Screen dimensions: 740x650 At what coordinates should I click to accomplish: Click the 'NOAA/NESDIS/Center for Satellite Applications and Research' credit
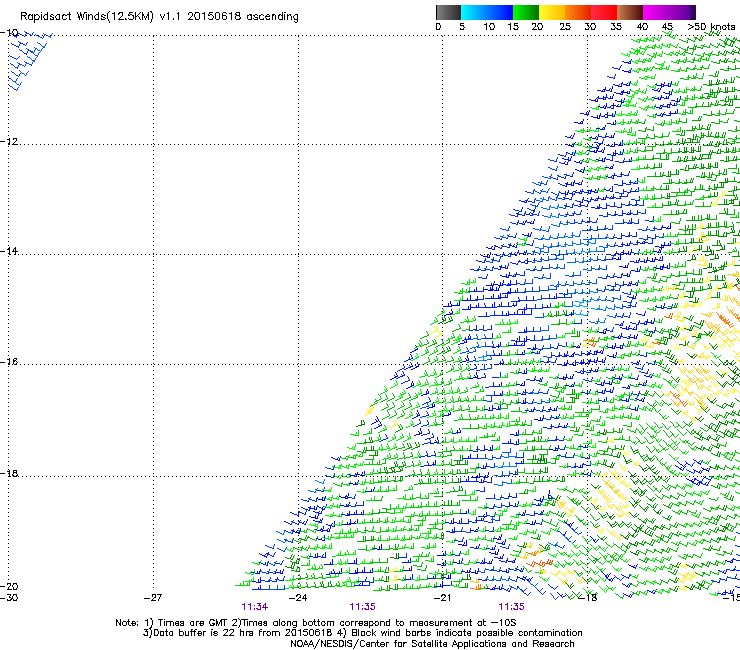coord(432,644)
